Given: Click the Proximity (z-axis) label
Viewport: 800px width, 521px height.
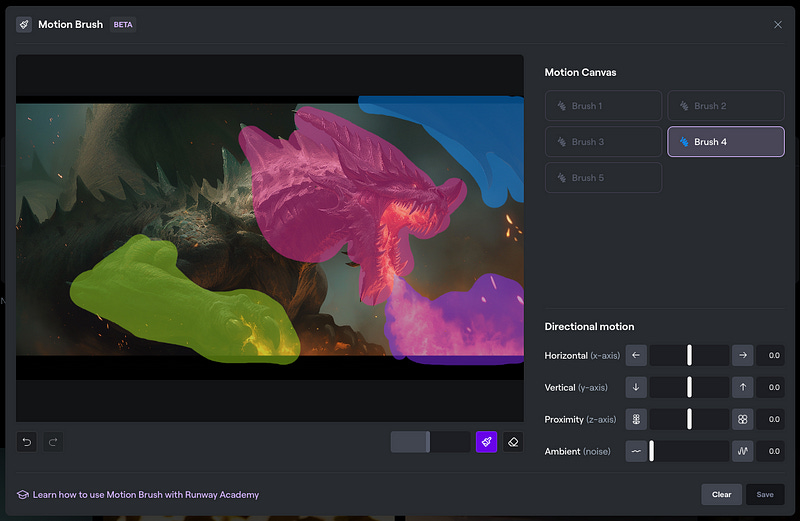Looking at the screenshot, I should pyautogui.click(x=580, y=419).
